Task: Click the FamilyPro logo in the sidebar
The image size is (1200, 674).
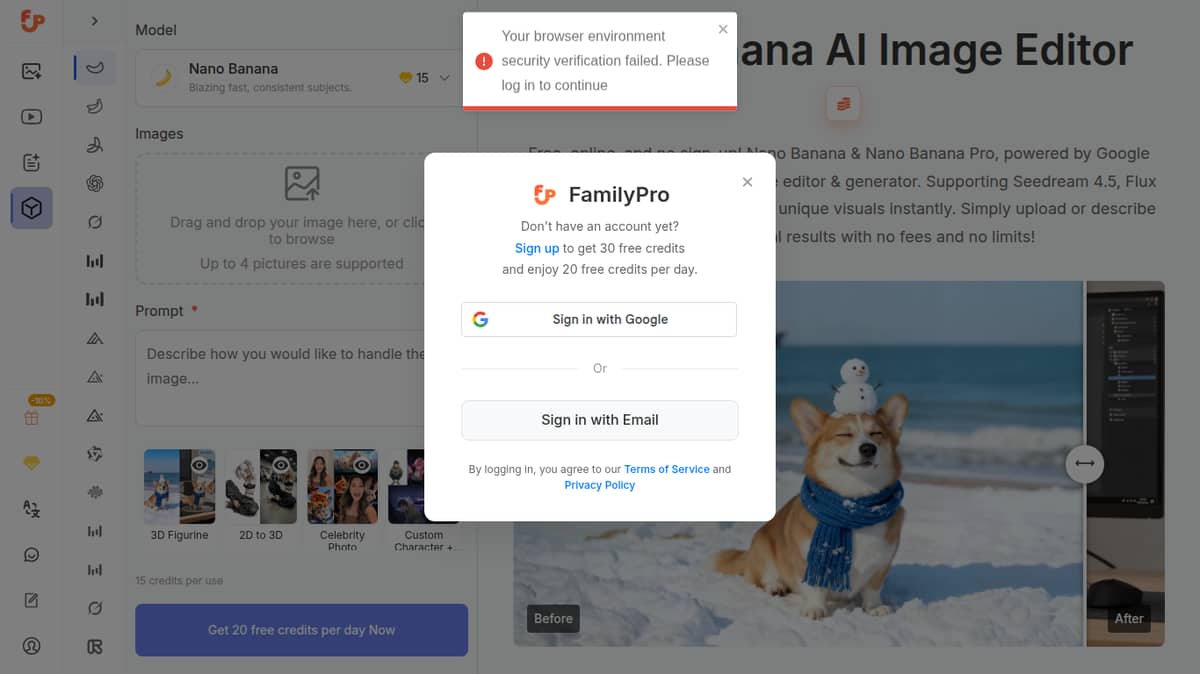Action: (x=32, y=21)
